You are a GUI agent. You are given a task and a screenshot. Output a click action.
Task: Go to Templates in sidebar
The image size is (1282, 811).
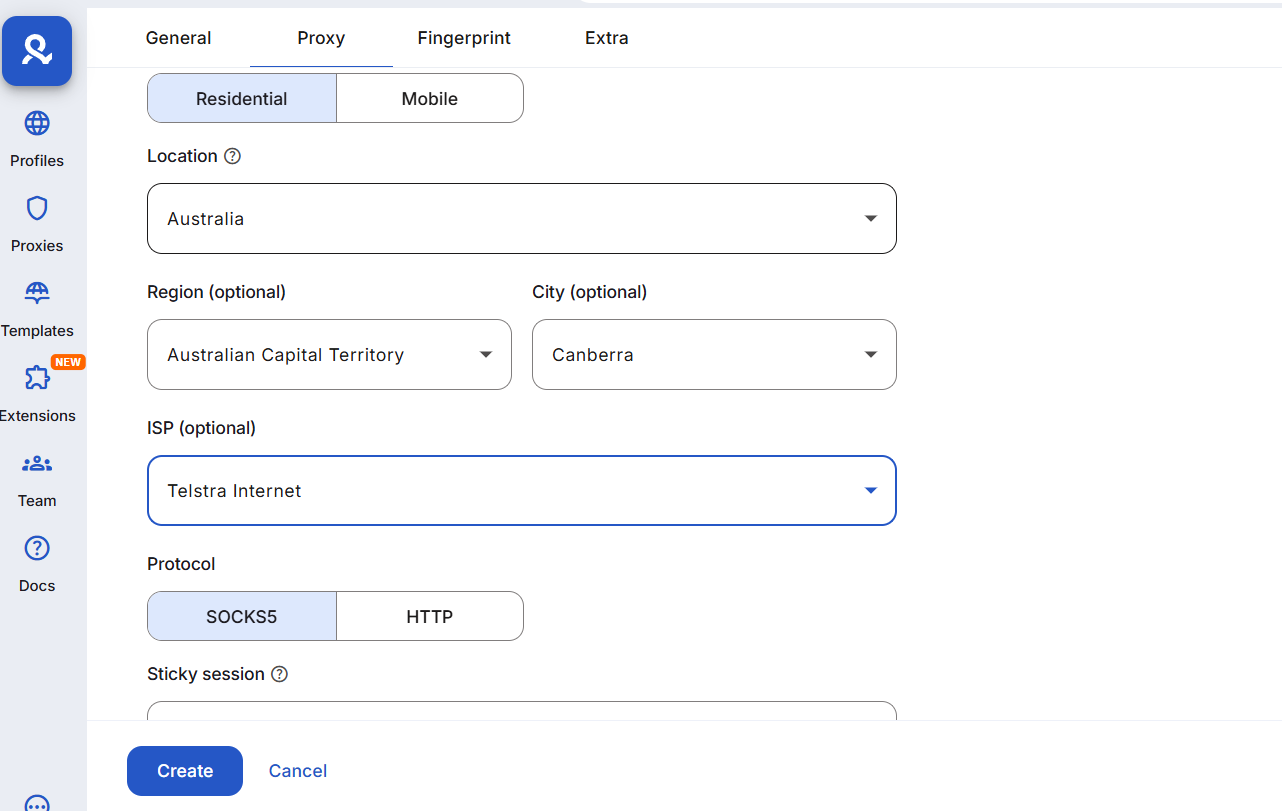point(37,294)
